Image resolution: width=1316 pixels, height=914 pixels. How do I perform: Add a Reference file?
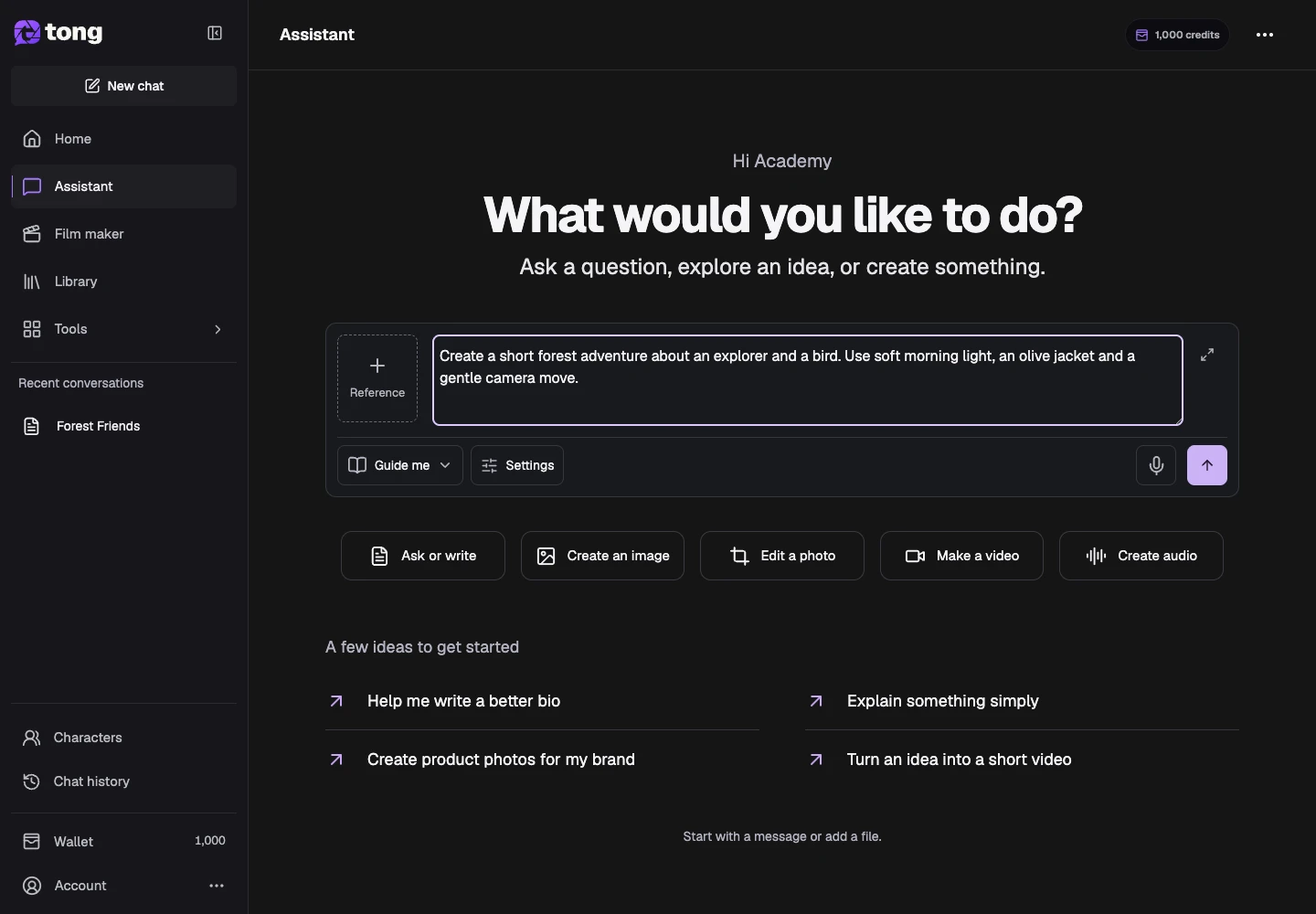tap(377, 378)
